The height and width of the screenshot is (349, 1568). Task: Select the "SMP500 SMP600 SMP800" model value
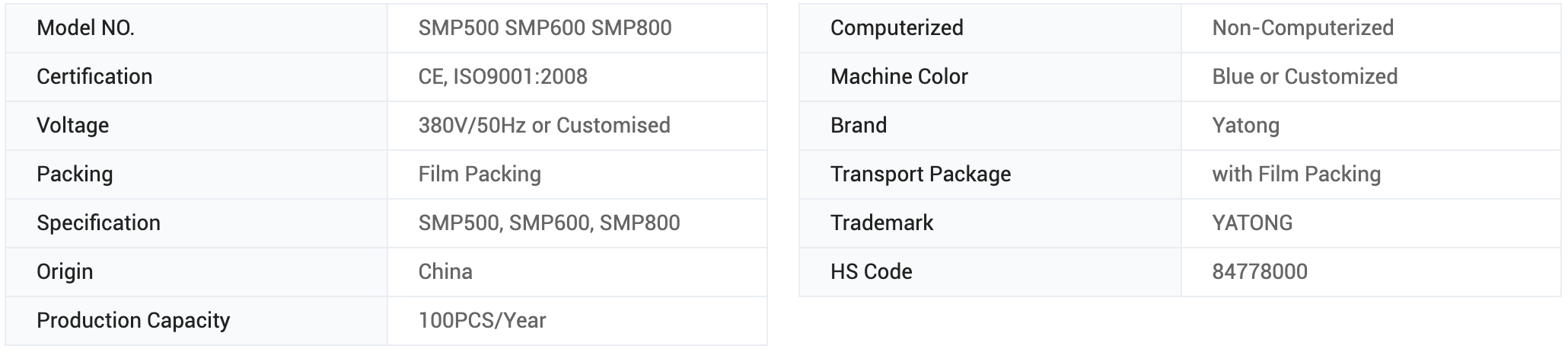click(544, 28)
